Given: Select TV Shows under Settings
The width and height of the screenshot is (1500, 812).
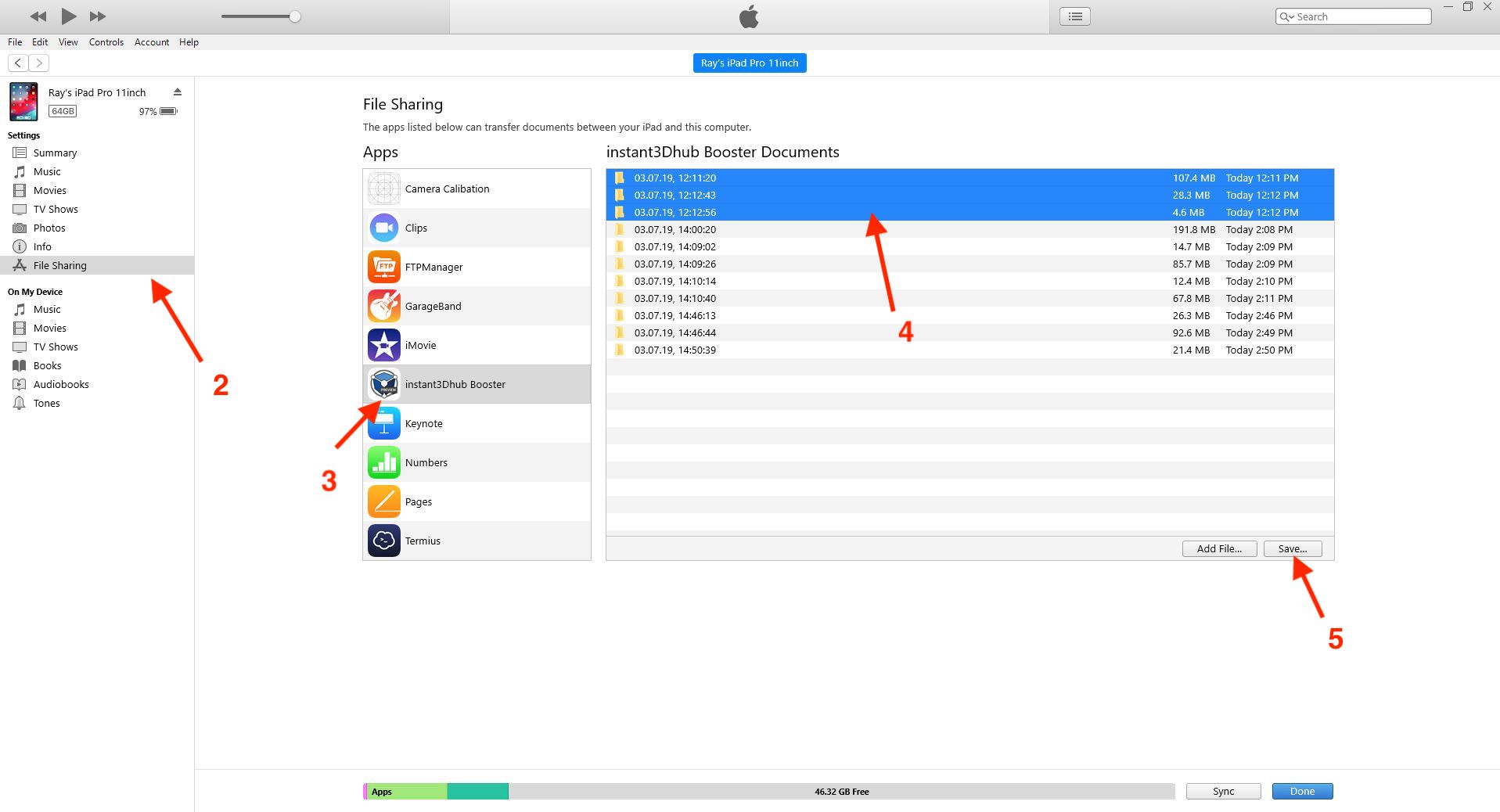Looking at the screenshot, I should point(97,210).
